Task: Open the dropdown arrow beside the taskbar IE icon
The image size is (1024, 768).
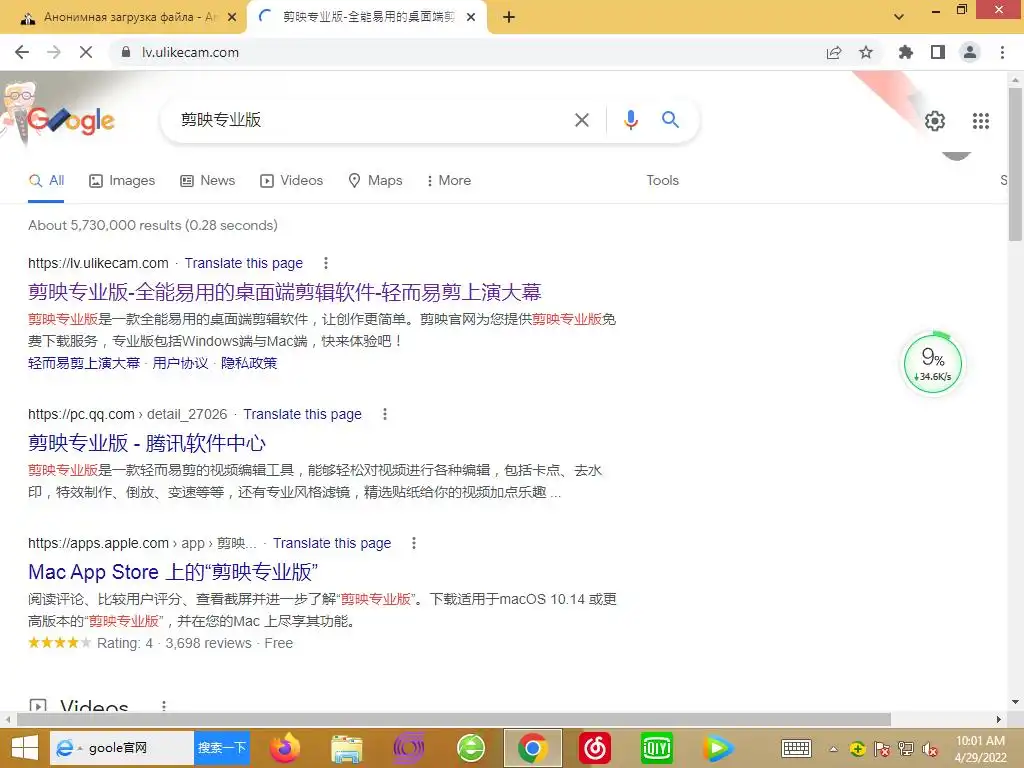Action: pos(80,748)
